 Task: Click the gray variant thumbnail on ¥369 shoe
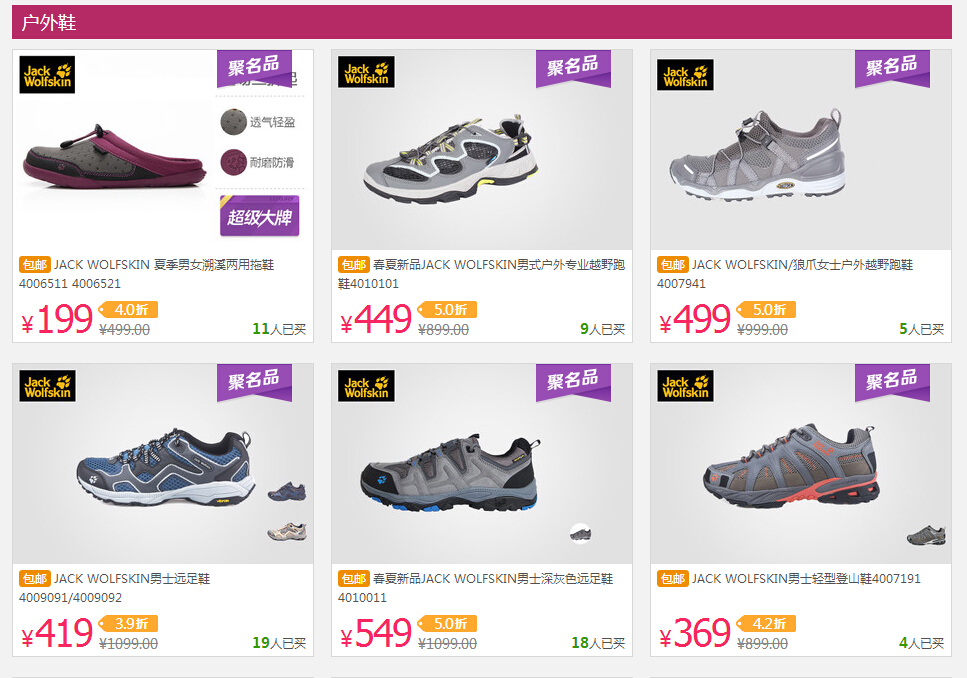coord(926,535)
